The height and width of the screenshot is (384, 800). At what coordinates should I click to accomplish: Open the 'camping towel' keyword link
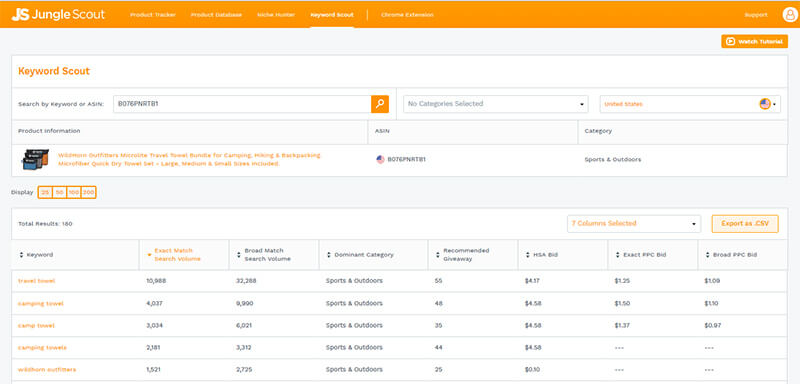click(41, 303)
